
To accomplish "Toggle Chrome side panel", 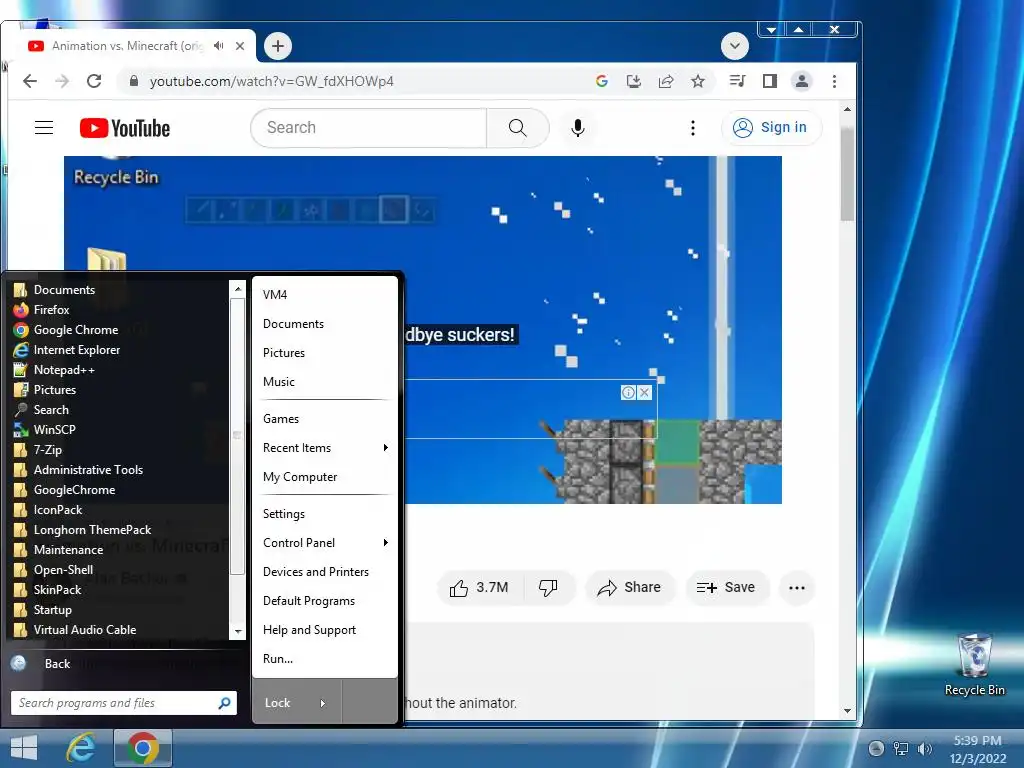I will click(x=770, y=81).
